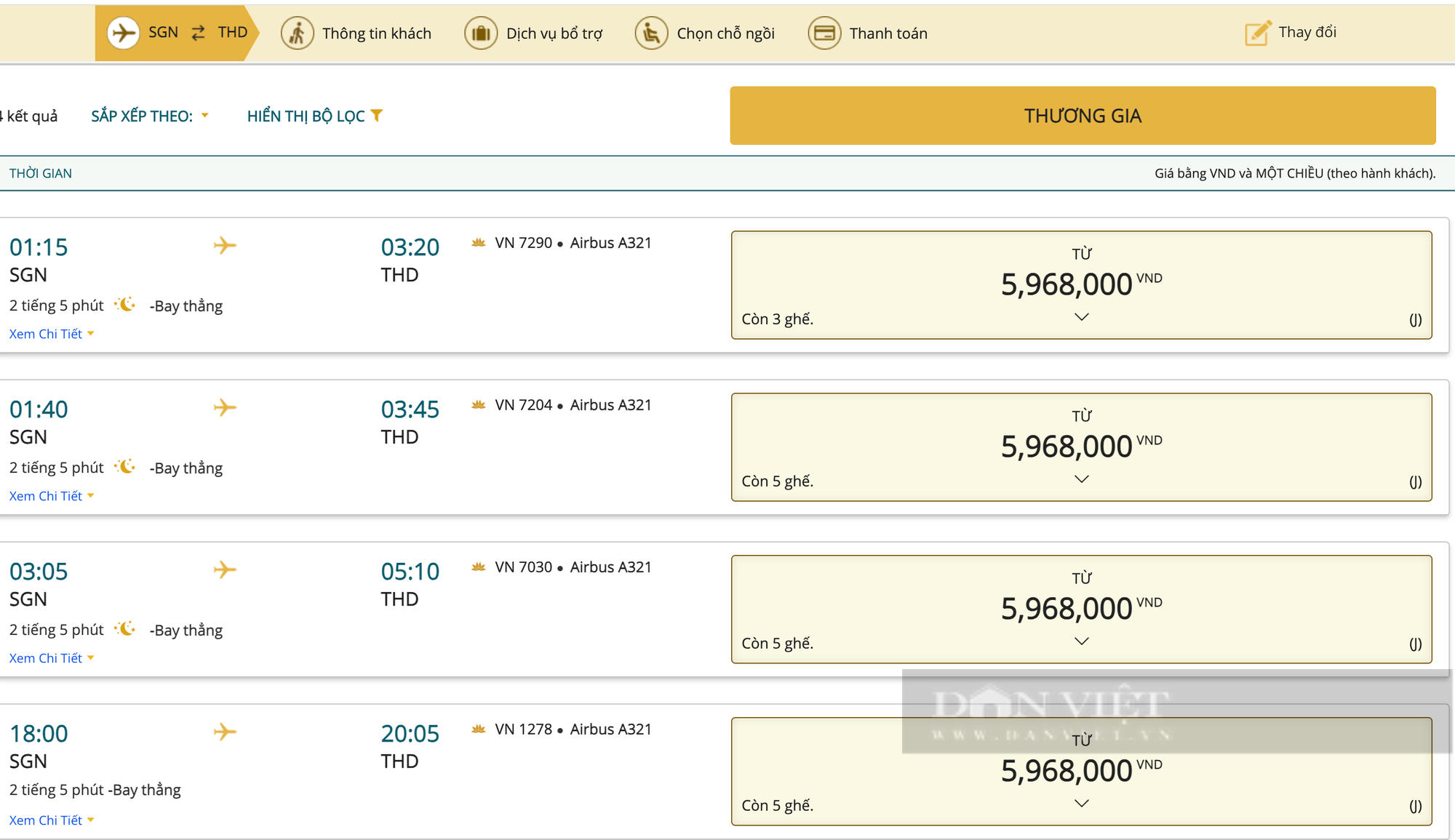Expand fare chevron for VN 1278 price
This screenshot has height=840, width=1455.
[x=1082, y=804]
